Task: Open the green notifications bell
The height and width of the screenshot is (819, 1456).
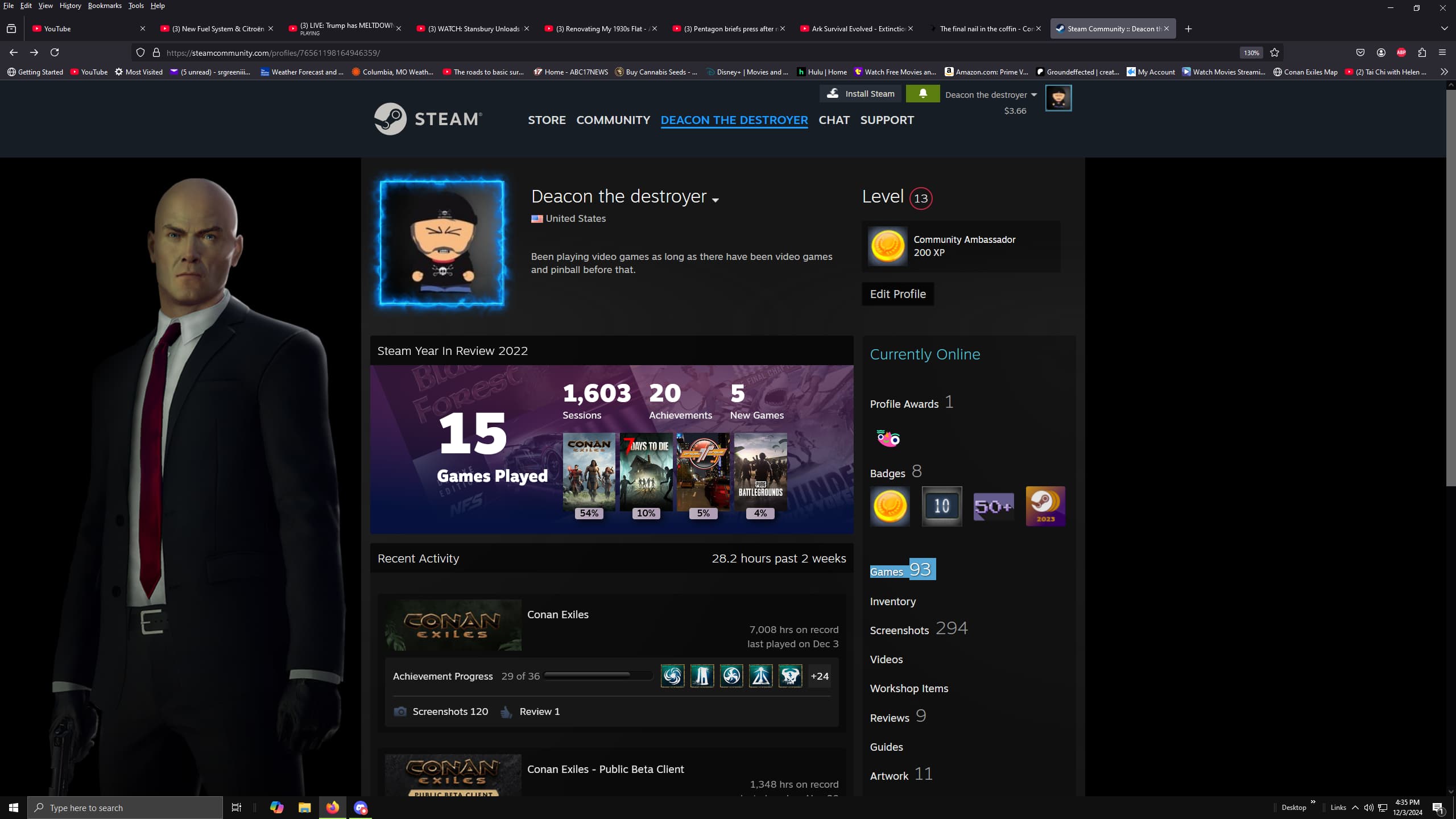Action: click(923, 93)
